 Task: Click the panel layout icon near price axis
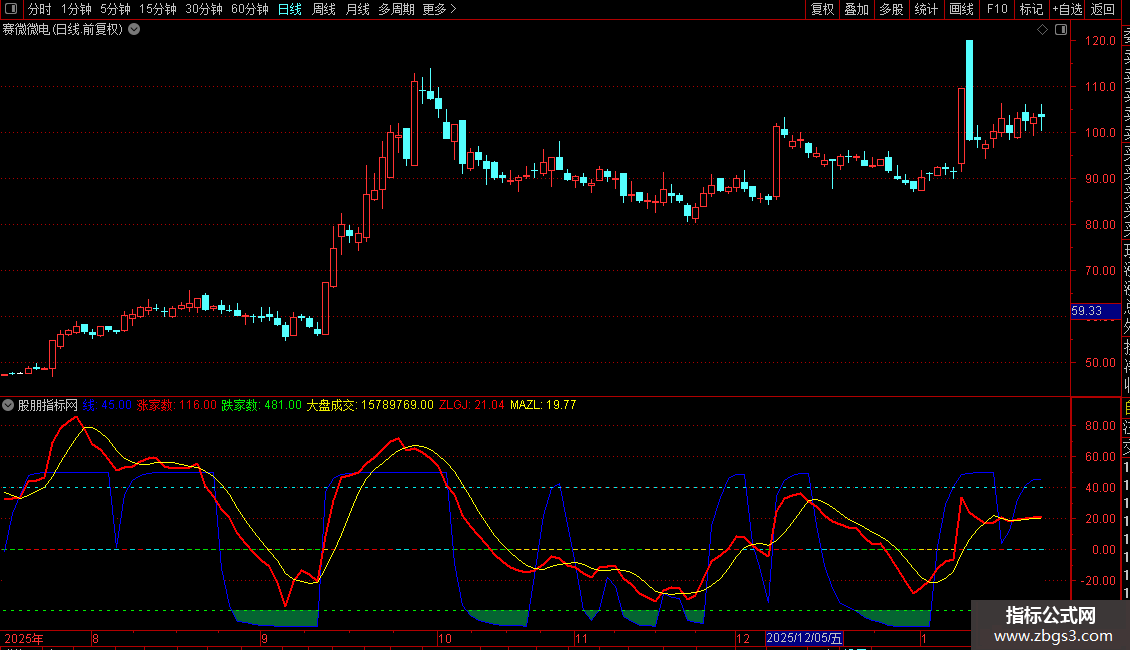click(1059, 29)
